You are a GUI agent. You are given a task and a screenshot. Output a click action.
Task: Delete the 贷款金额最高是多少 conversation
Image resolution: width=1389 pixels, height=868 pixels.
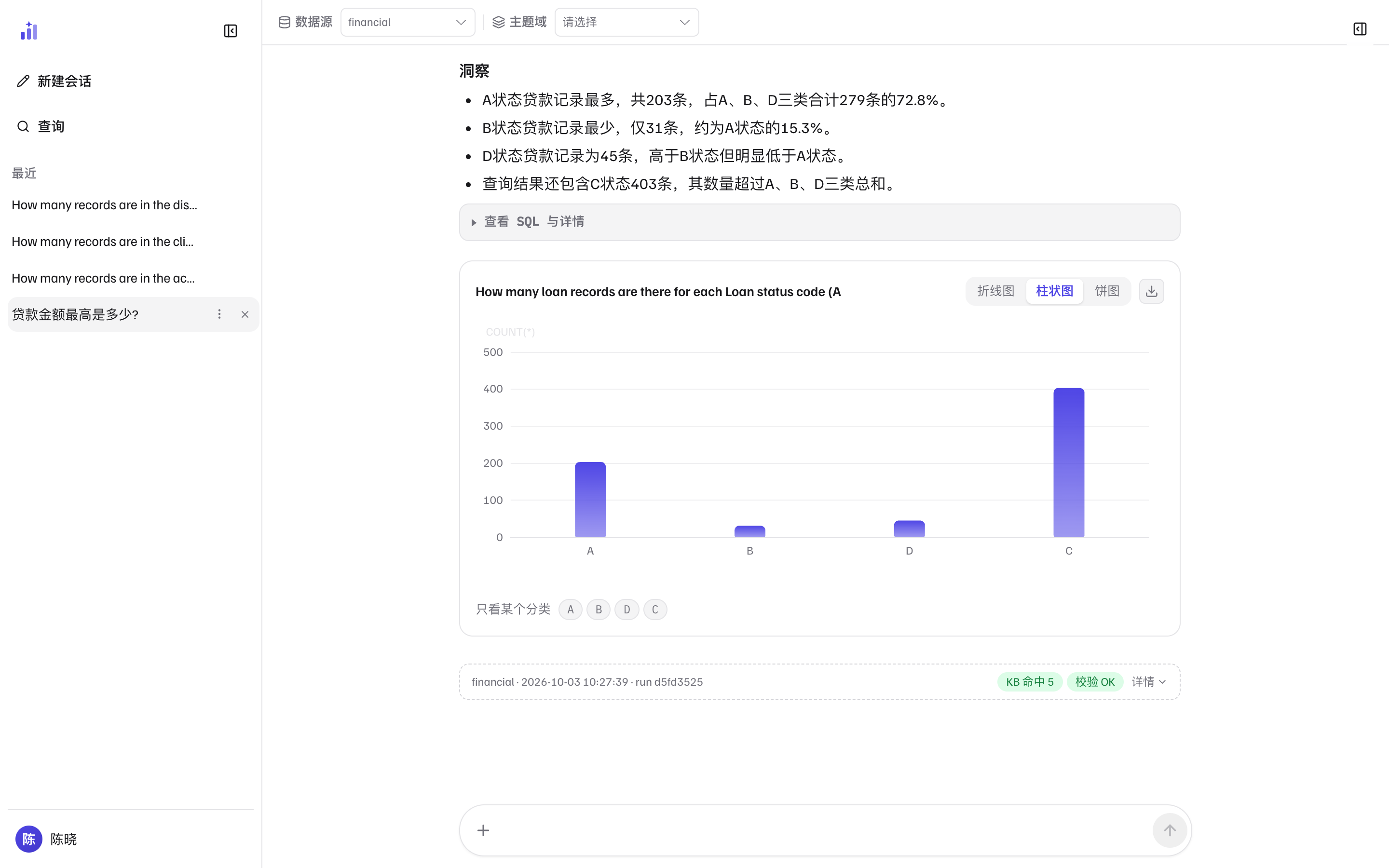[245, 314]
